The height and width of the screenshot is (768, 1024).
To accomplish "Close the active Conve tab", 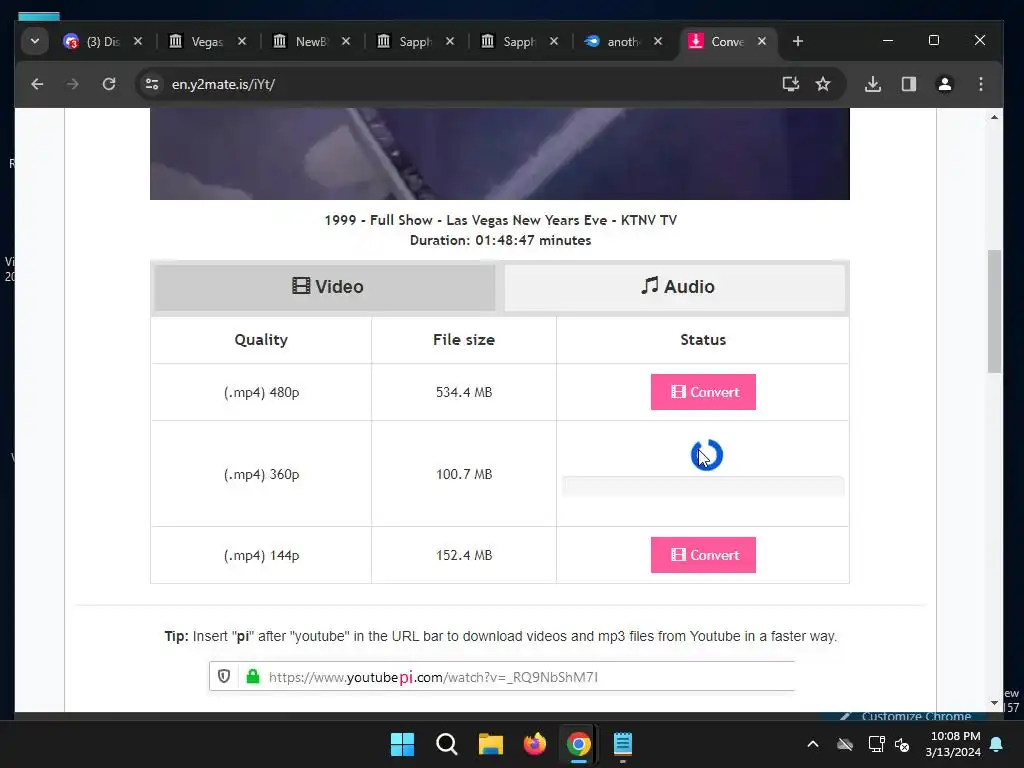I will [x=761, y=41].
